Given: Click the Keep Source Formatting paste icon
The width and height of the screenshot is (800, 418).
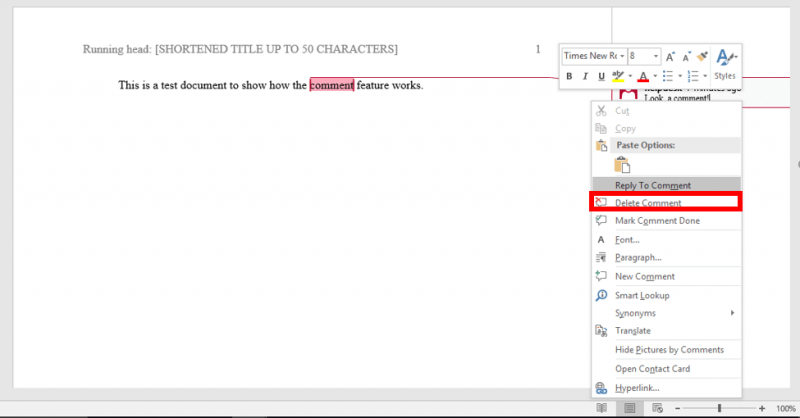Looking at the screenshot, I should (622, 165).
